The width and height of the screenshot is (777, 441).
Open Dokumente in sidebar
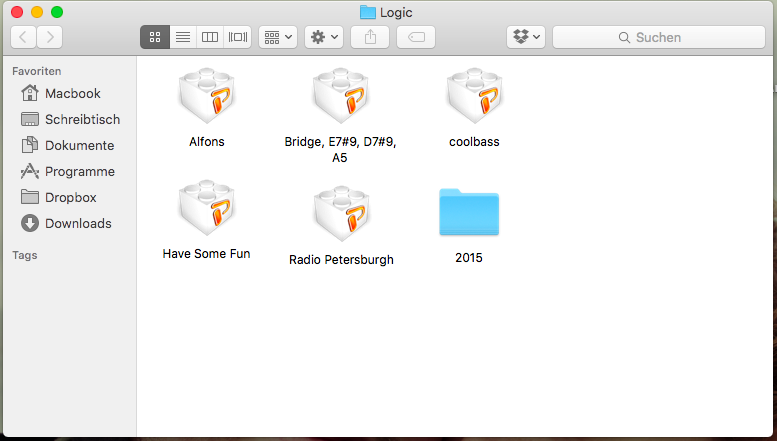click(x=67, y=145)
